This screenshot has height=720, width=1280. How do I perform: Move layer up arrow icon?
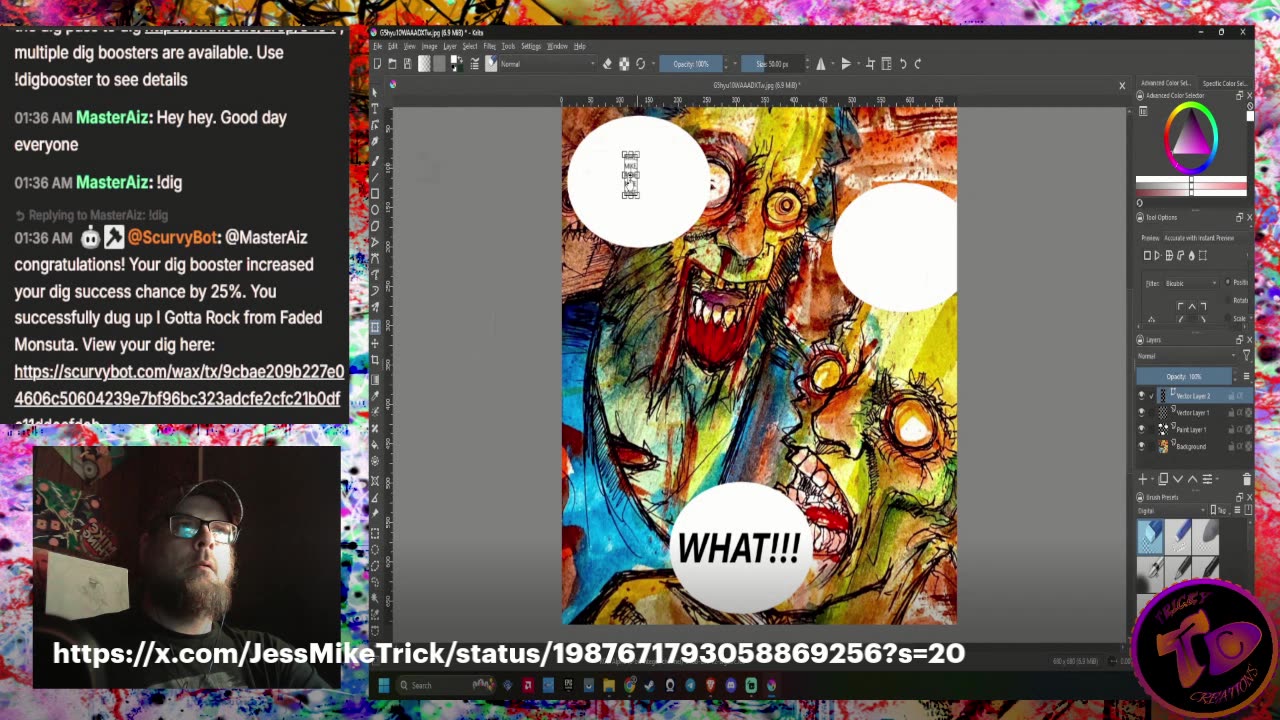point(1192,479)
